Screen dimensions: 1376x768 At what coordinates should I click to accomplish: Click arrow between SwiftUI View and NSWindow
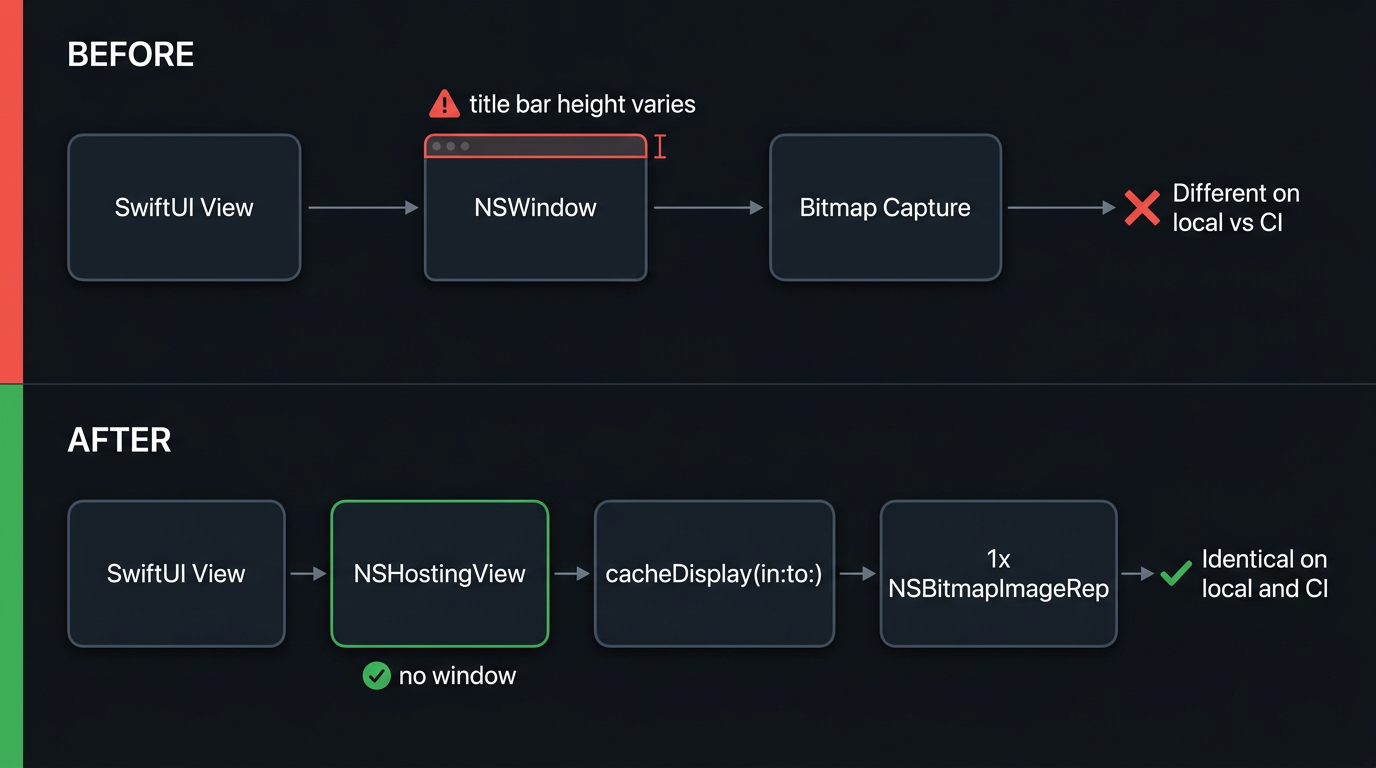pyautogui.click(x=363, y=208)
